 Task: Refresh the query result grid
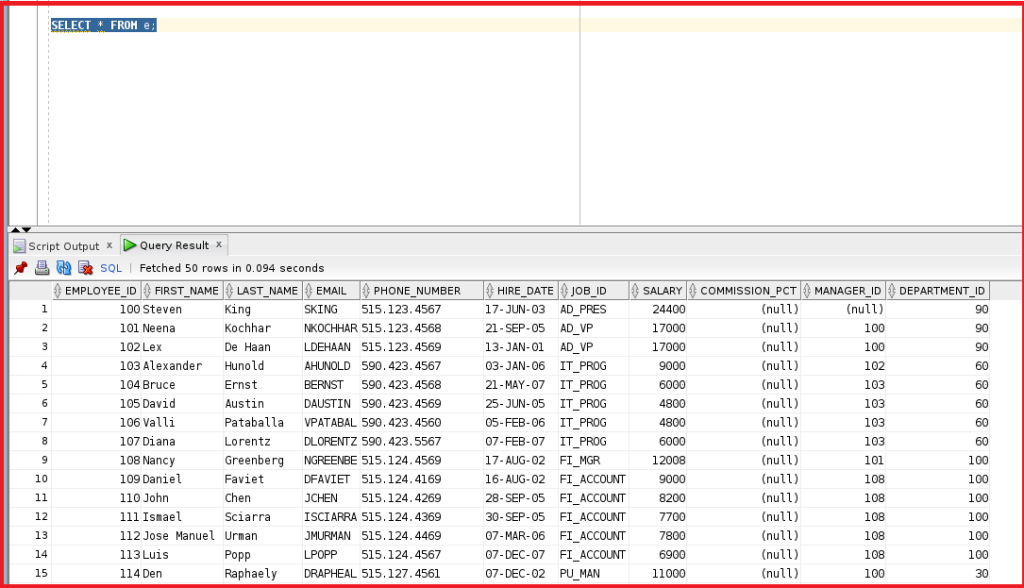[x=62, y=268]
